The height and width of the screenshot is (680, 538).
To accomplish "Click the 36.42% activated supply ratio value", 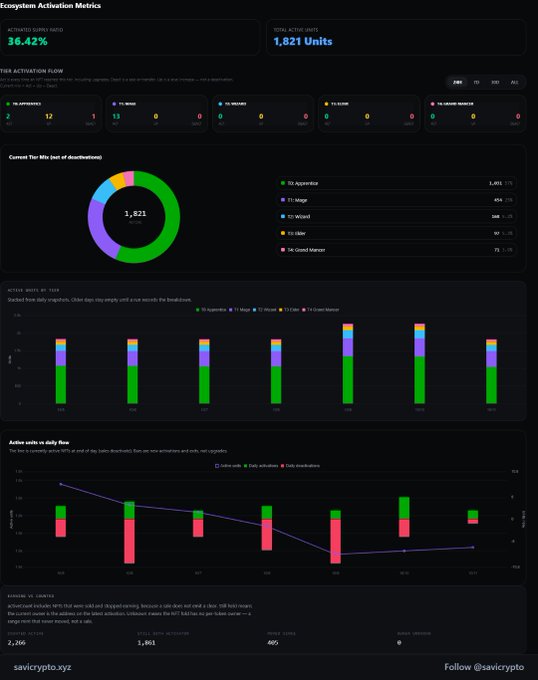I will (x=27, y=41).
